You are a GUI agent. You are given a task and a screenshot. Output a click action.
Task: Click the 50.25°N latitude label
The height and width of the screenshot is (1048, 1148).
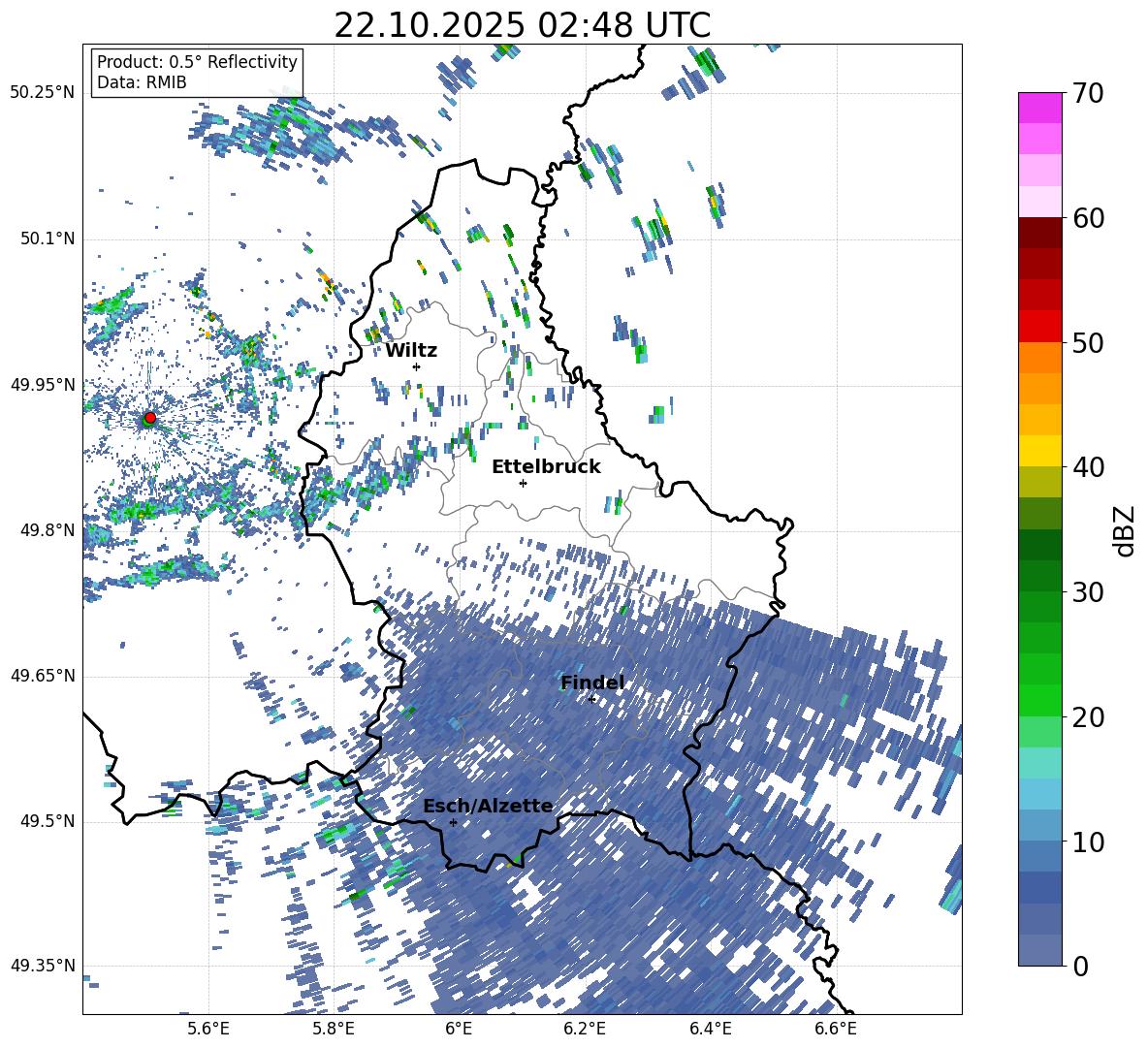click(43, 93)
